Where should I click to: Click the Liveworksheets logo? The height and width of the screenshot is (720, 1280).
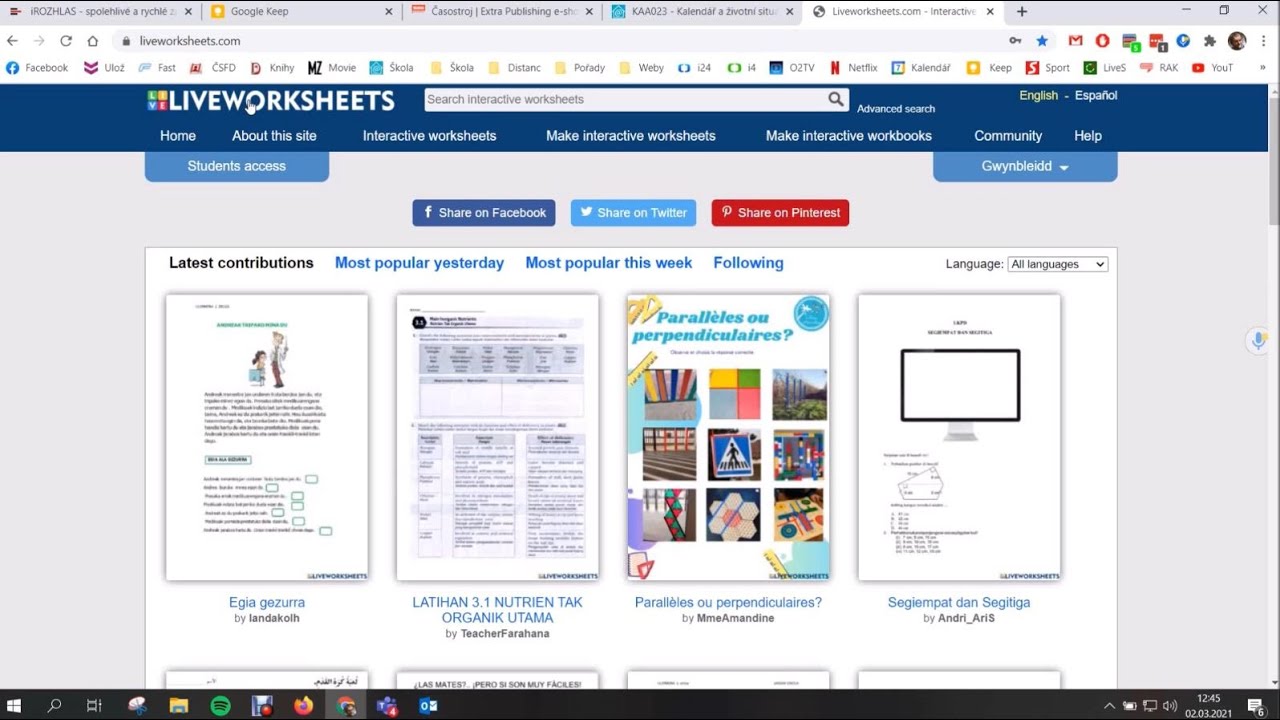(271, 100)
